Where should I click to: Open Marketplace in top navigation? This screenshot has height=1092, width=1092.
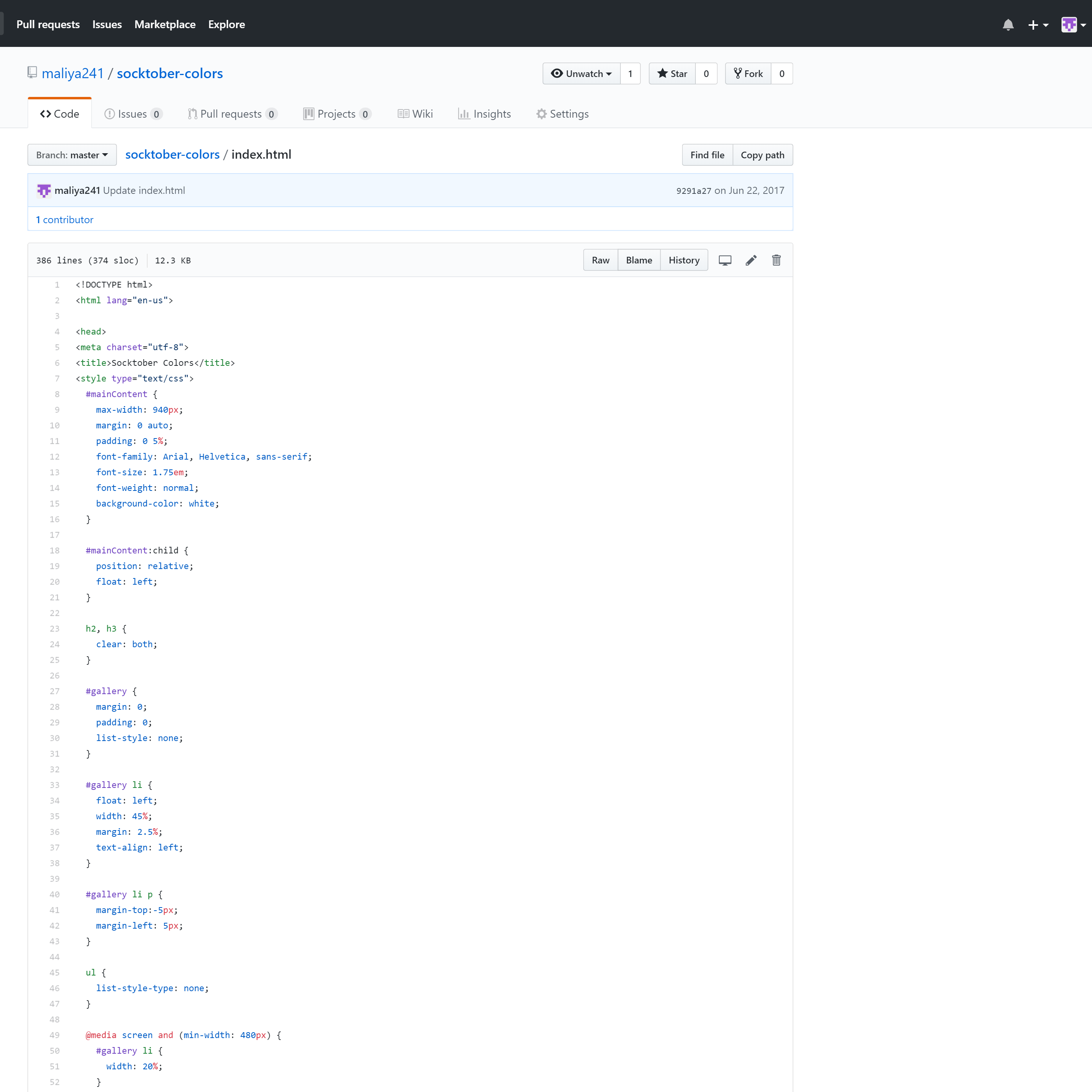tap(165, 24)
